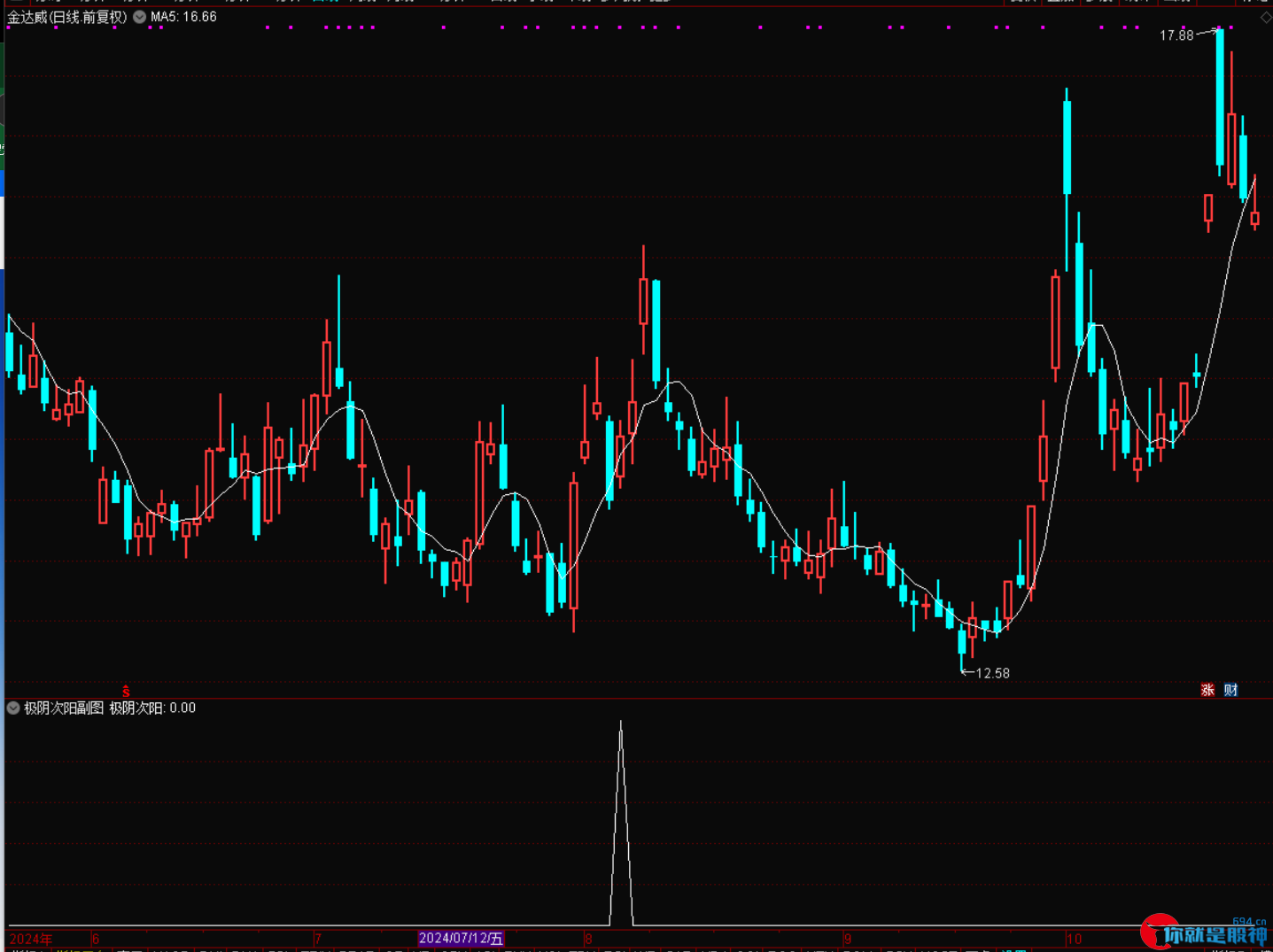Click month 10 on the time axis
The width and height of the screenshot is (1273, 952).
click(1074, 939)
